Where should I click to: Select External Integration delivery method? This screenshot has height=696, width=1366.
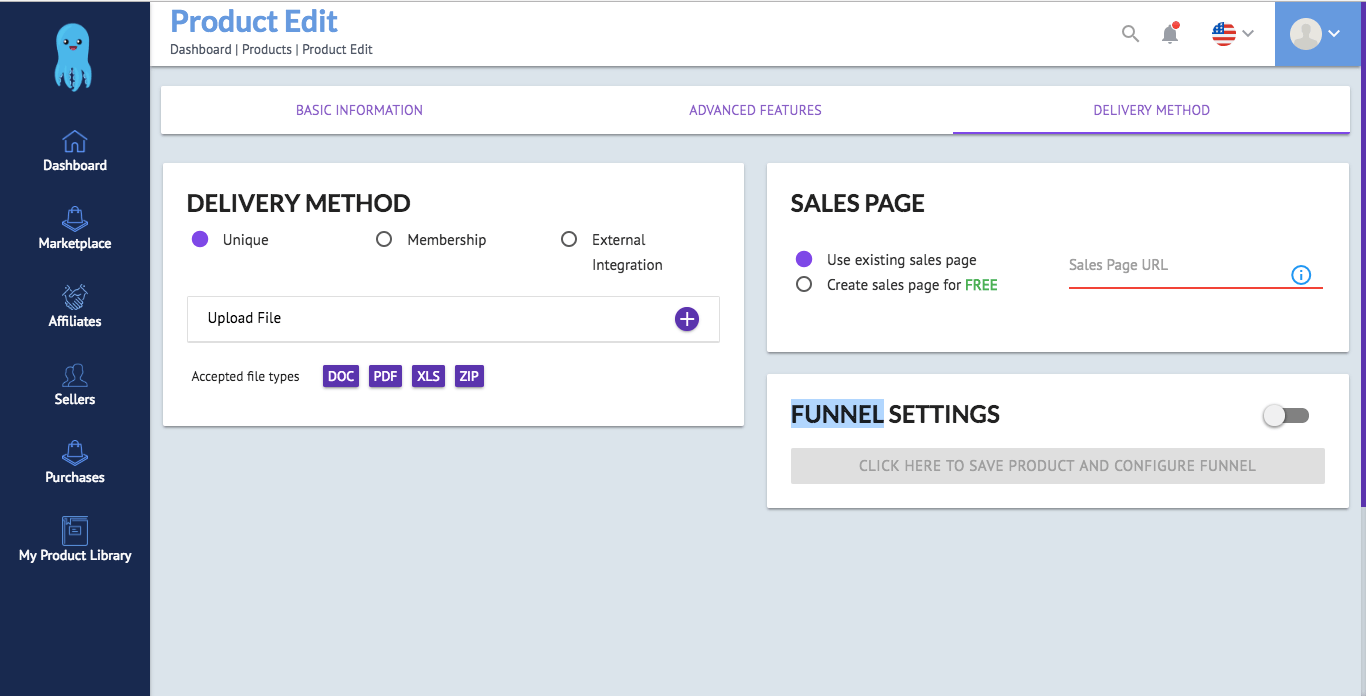pos(569,240)
